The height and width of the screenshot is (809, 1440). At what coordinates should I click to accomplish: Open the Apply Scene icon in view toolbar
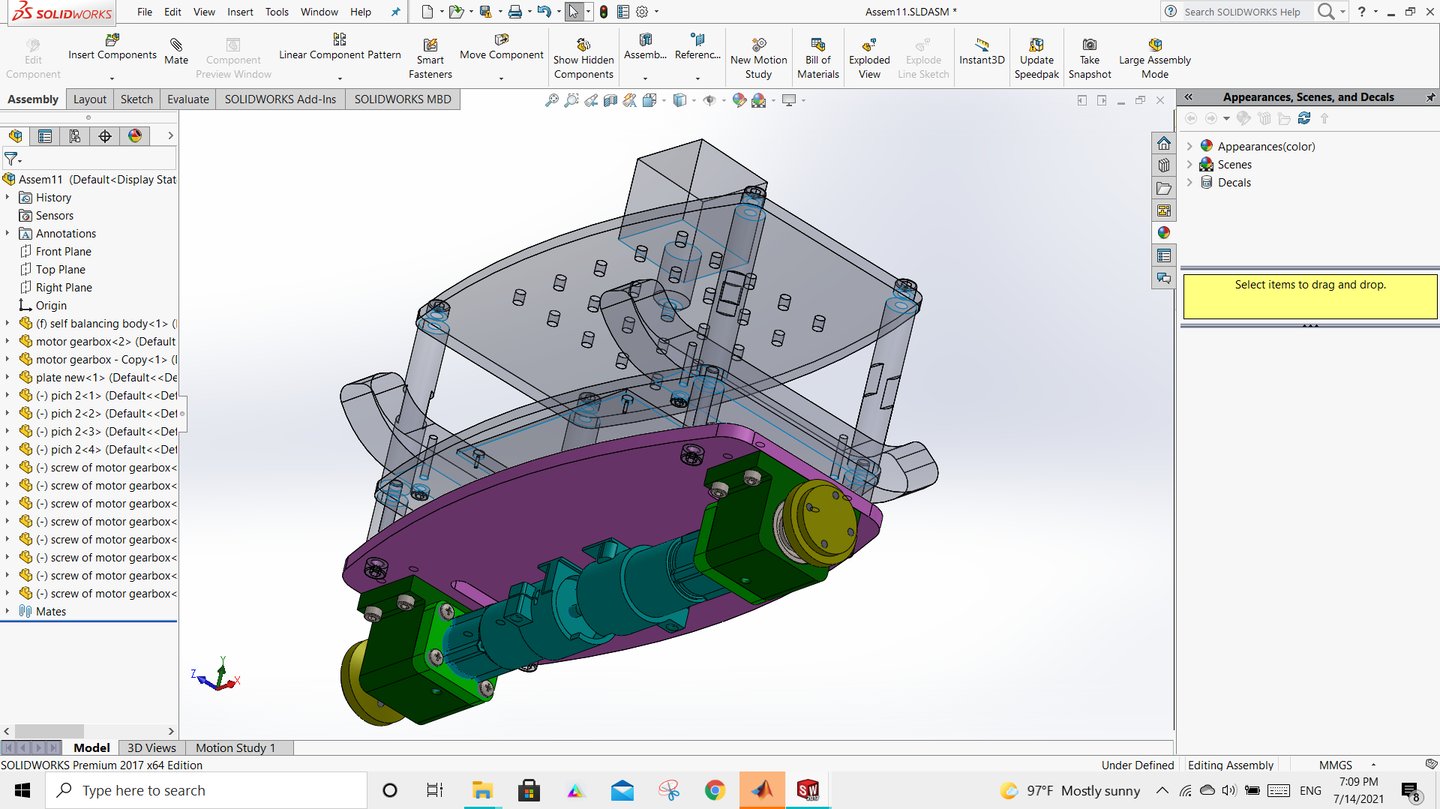pyautogui.click(x=759, y=100)
